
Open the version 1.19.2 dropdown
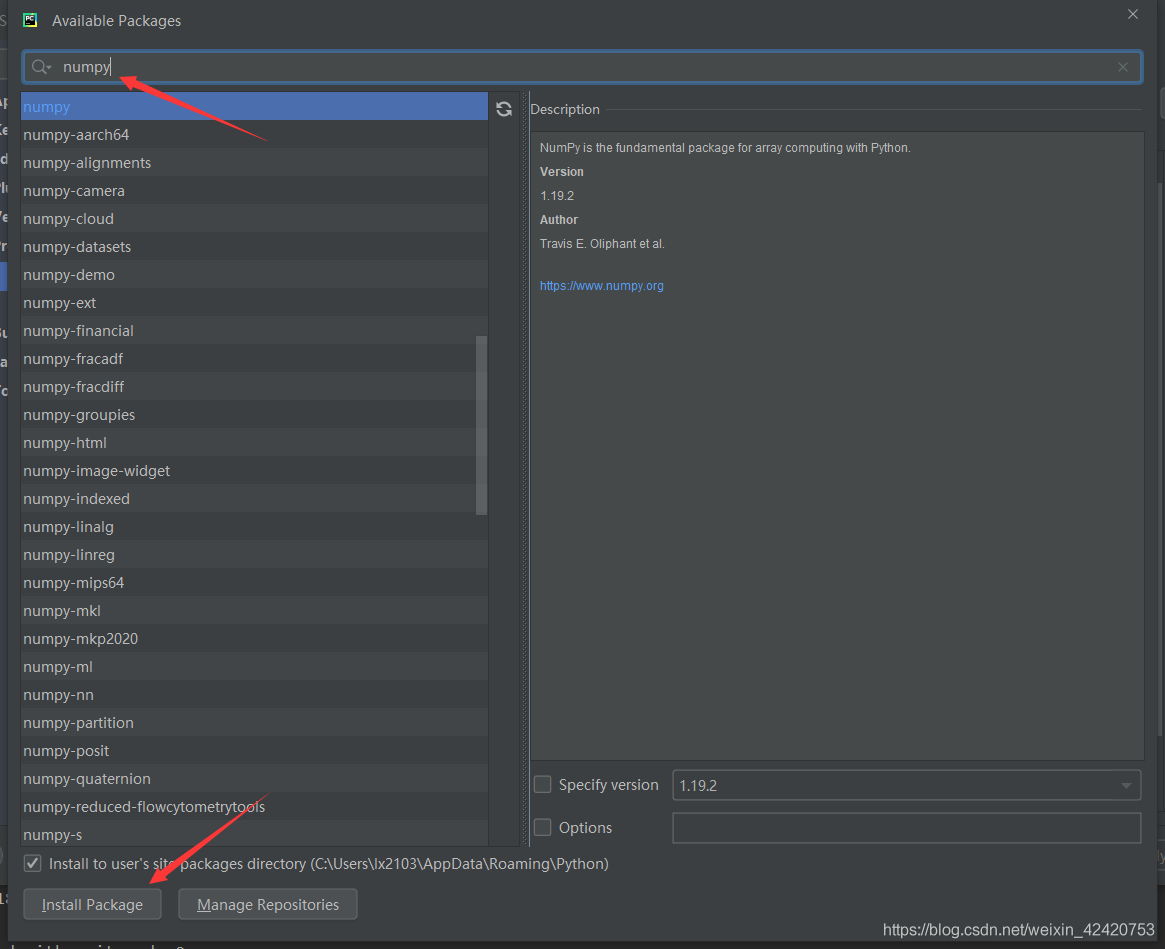pyautogui.click(x=1126, y=785)
